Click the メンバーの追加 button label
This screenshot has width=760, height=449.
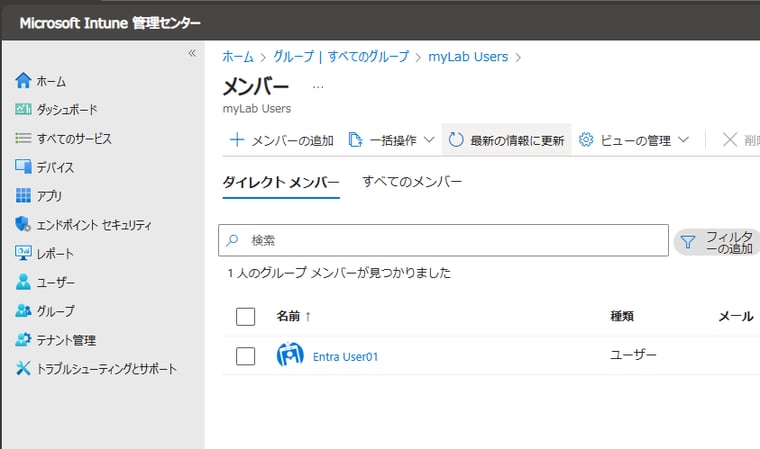pyautogui.click(x=292, y=141)
